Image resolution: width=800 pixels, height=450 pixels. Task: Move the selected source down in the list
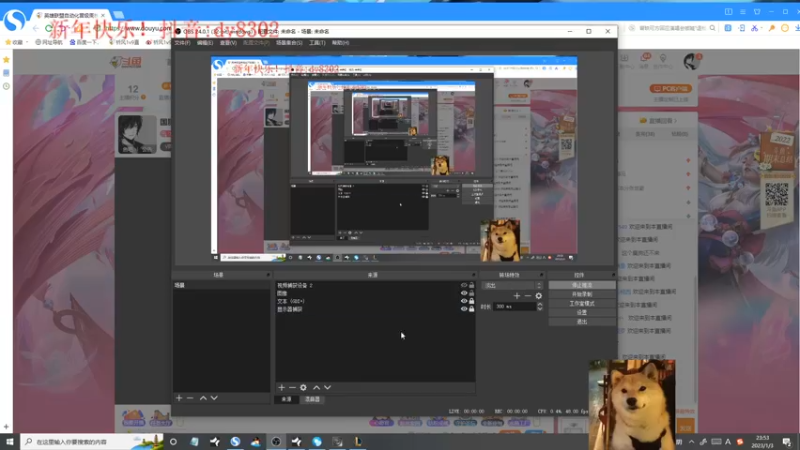coord(328,388)
